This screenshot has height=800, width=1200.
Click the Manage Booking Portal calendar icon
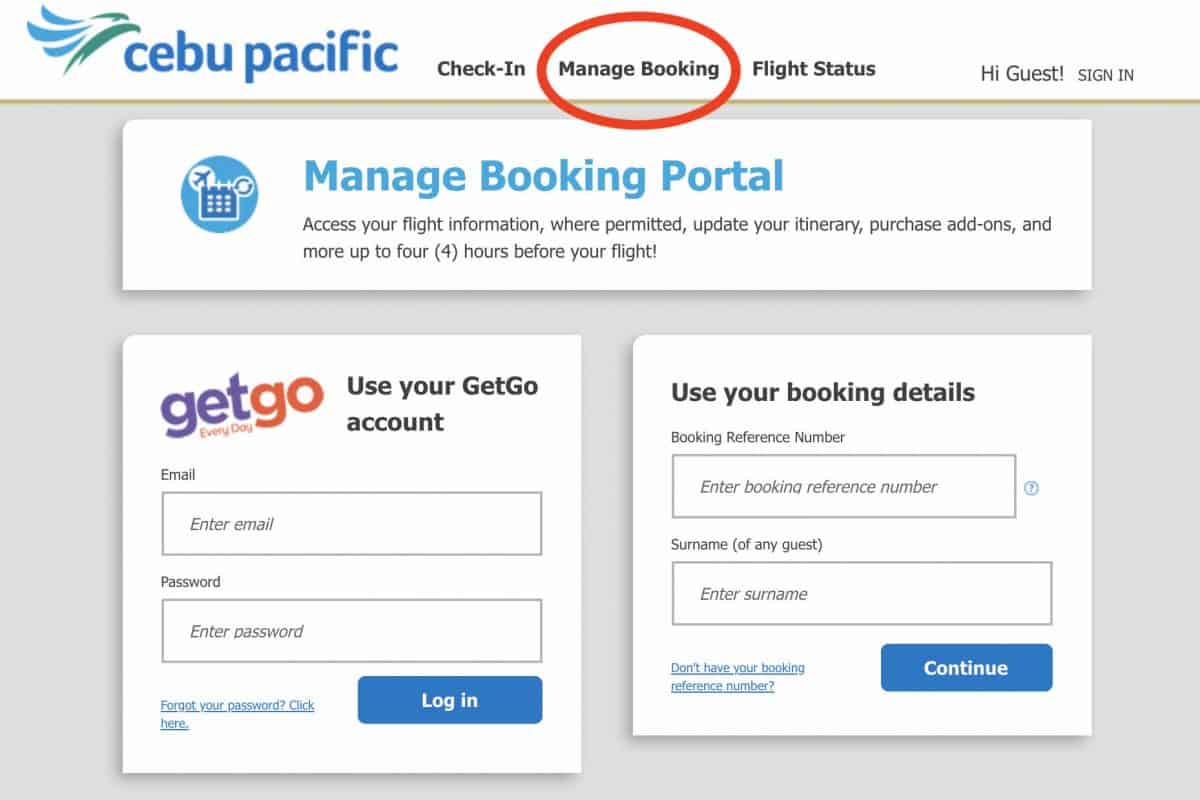click(x=219, y=194)
